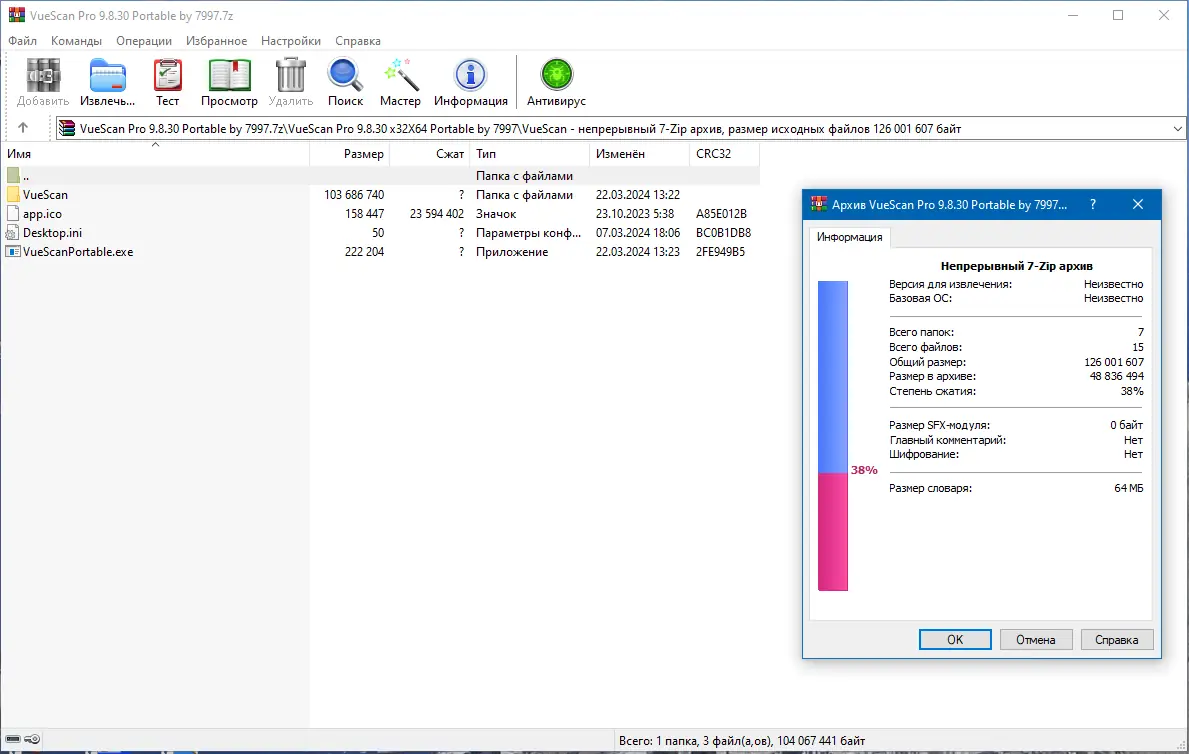Click the key icon in the status bar

[x=33, y=740]
